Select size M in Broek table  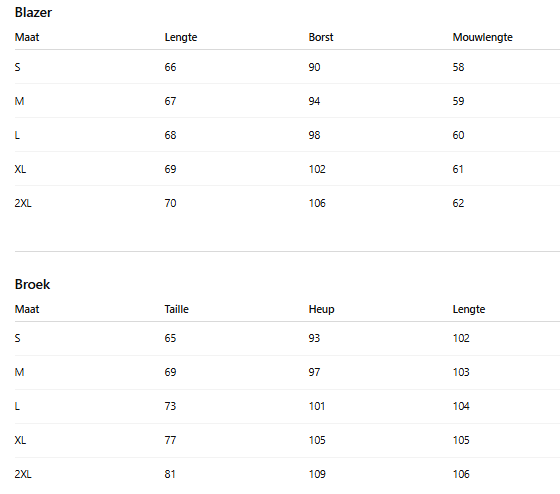[287, 372]
